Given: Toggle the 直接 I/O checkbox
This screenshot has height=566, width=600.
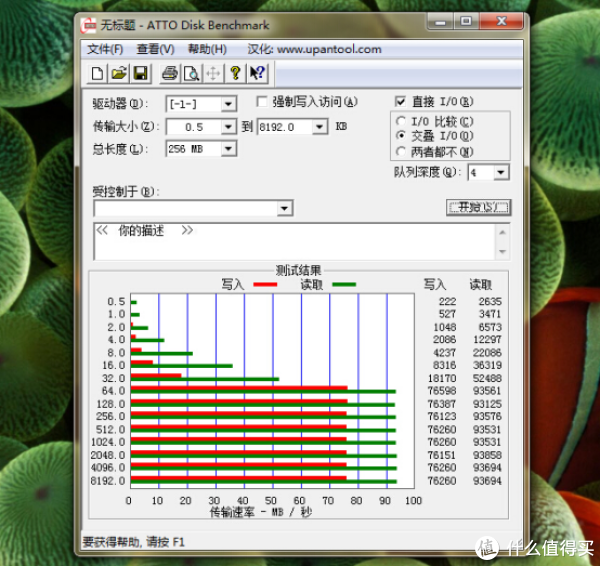Looking at the screenshot, I should pyautogui.click(x=400, y=102).
